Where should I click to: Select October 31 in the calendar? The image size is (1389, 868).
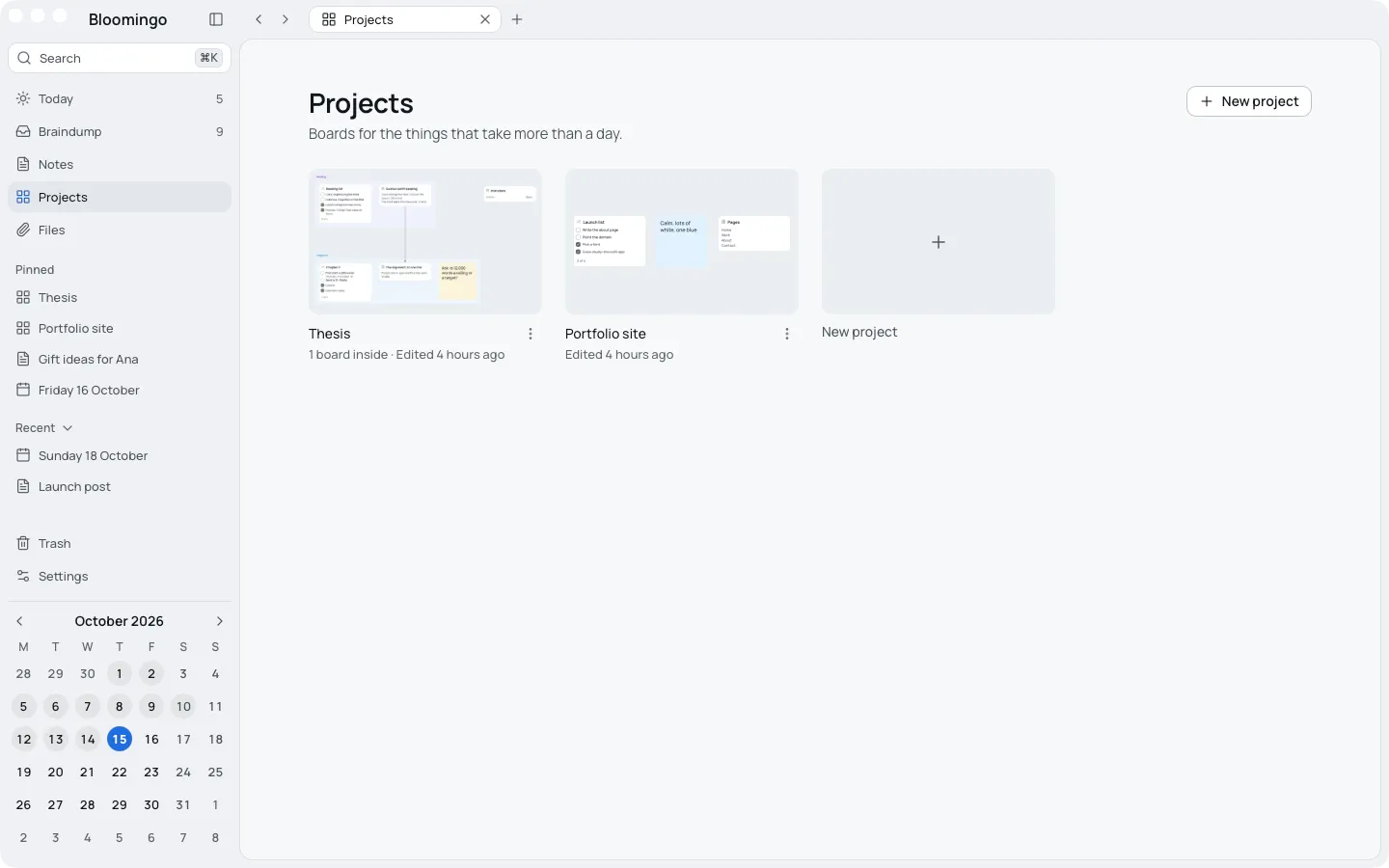pyautogui.click(x=183, y=805)
